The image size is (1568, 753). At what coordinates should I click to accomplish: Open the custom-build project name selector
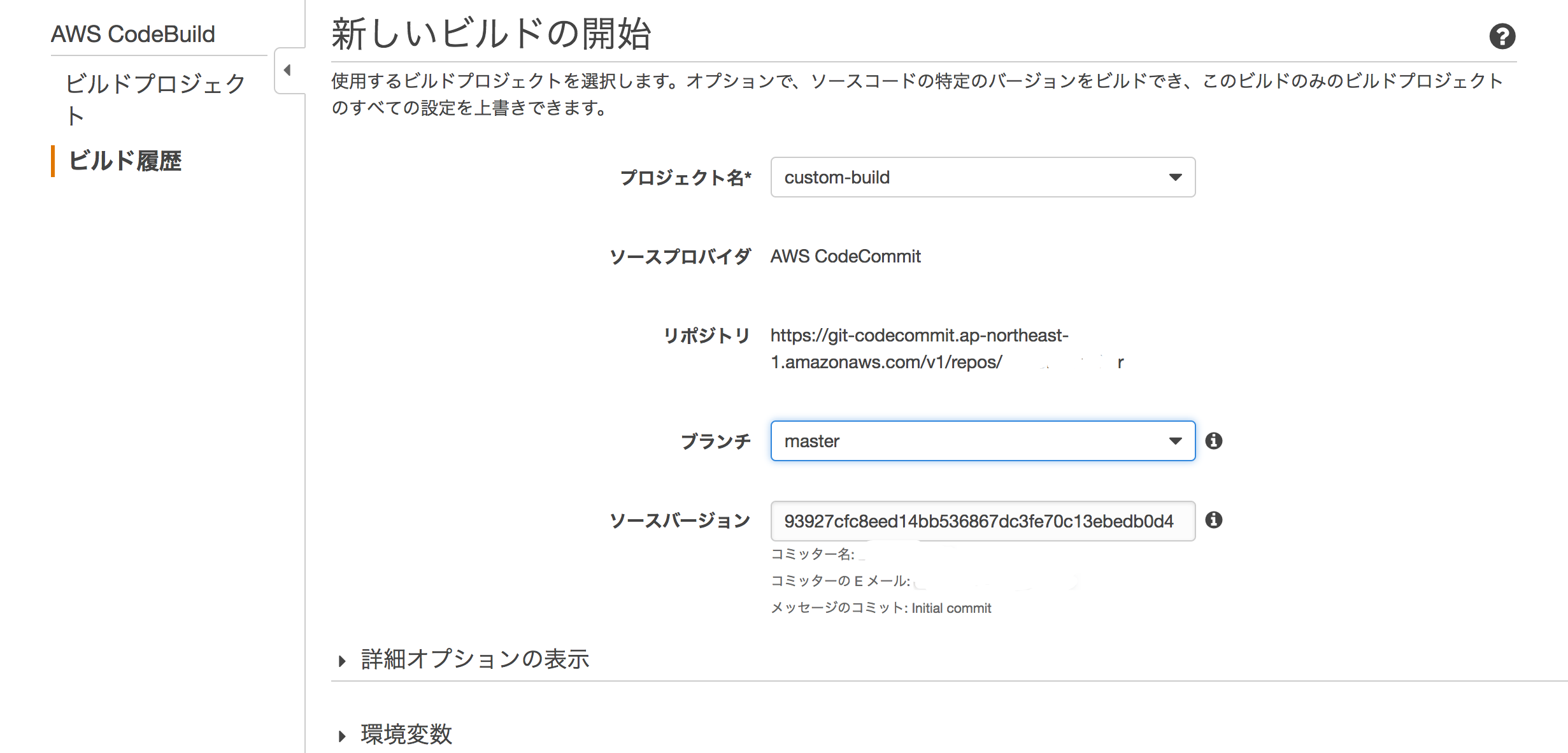[x=983, y=178]
